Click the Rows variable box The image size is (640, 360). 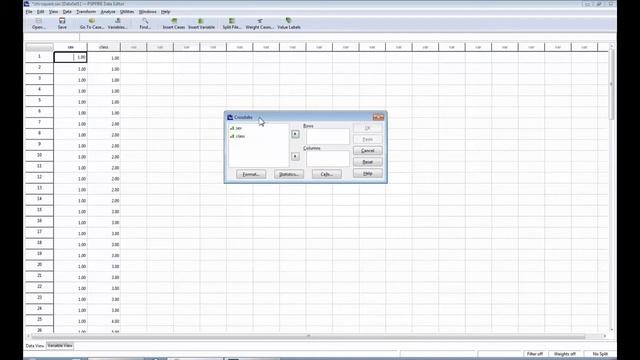[328, 136]
